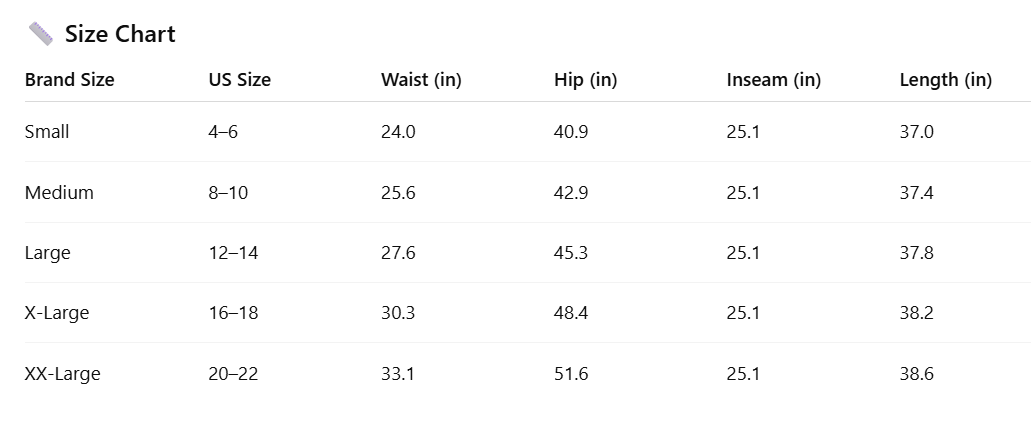Click the 48.4 hip measurement
1031x428 pixels.
tap(571, 313)
